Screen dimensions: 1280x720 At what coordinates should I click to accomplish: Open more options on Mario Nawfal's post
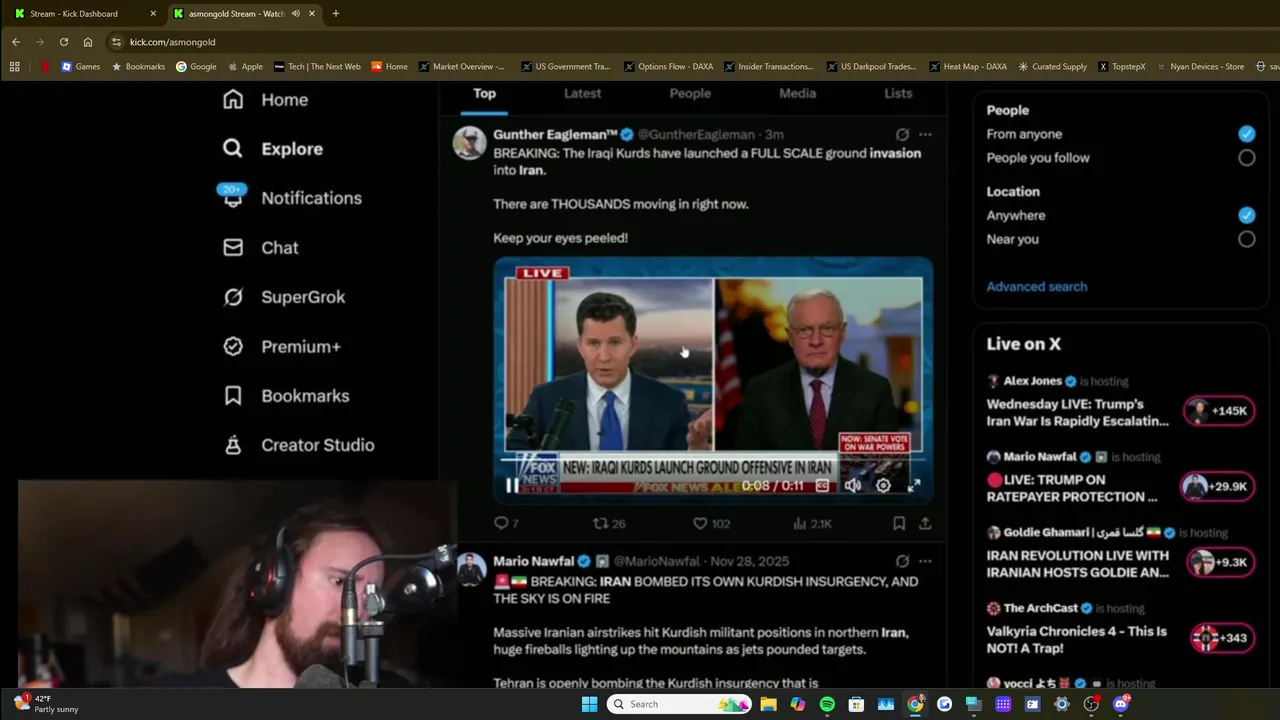925,561
